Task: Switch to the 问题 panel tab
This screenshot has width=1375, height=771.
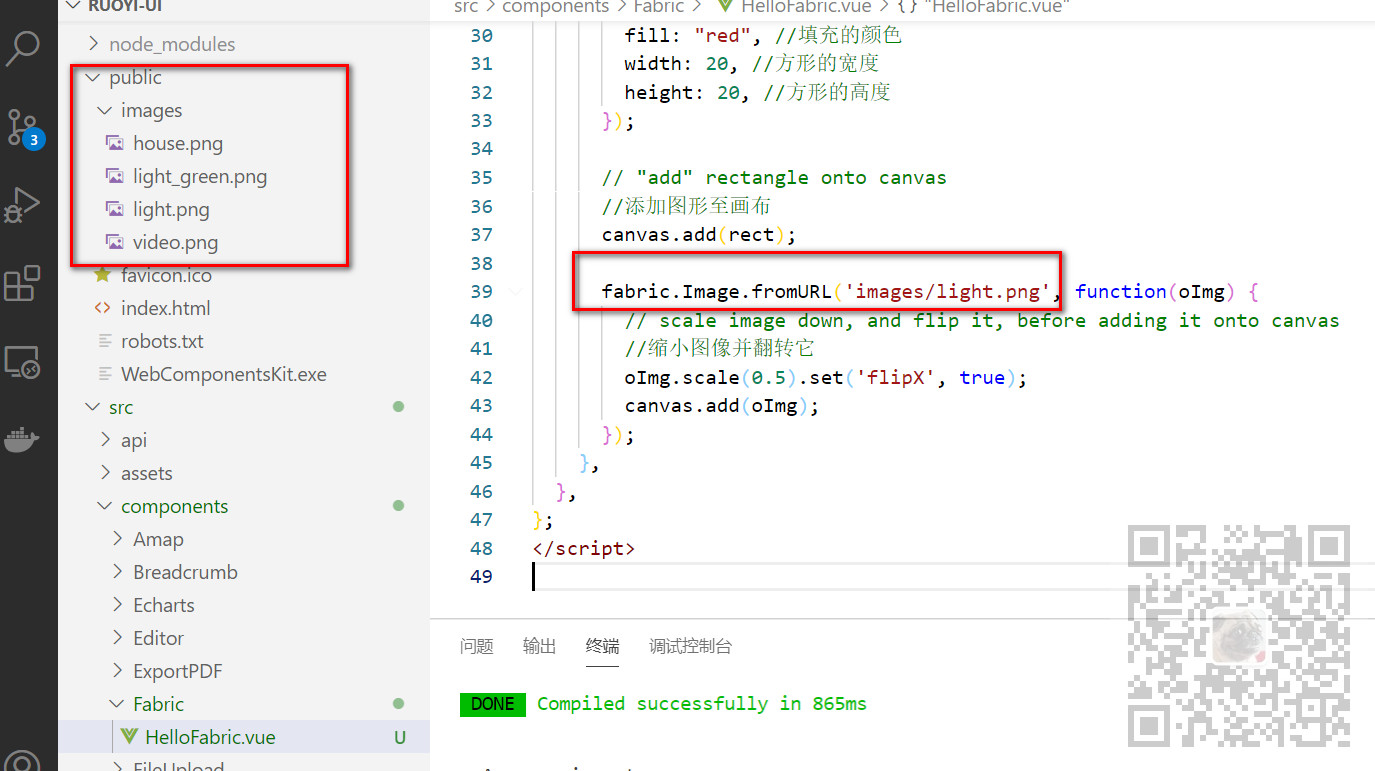Action: 477,646
